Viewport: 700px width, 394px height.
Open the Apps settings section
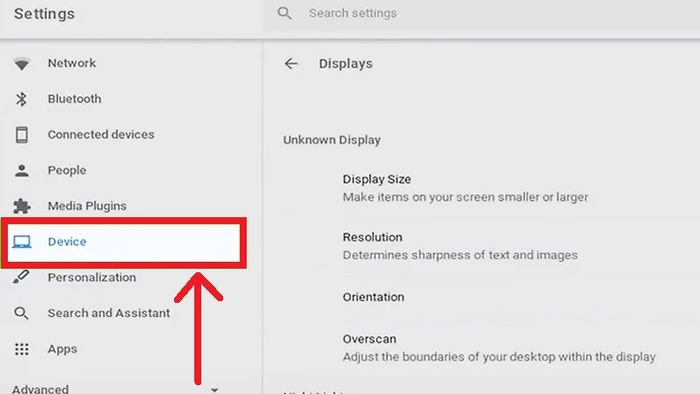coord(62,349)
